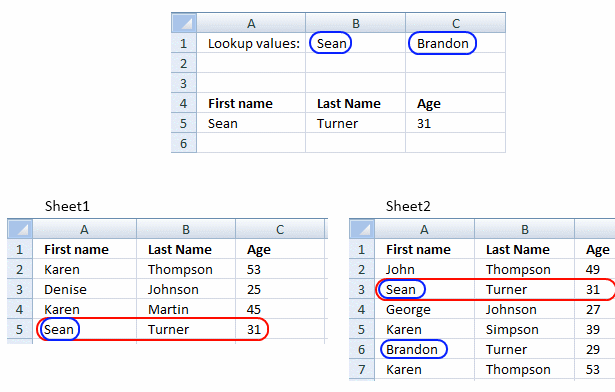Screen dimensions: 615x392
Task: Select column A header in Sheet1
Action: tap(84, 229)
